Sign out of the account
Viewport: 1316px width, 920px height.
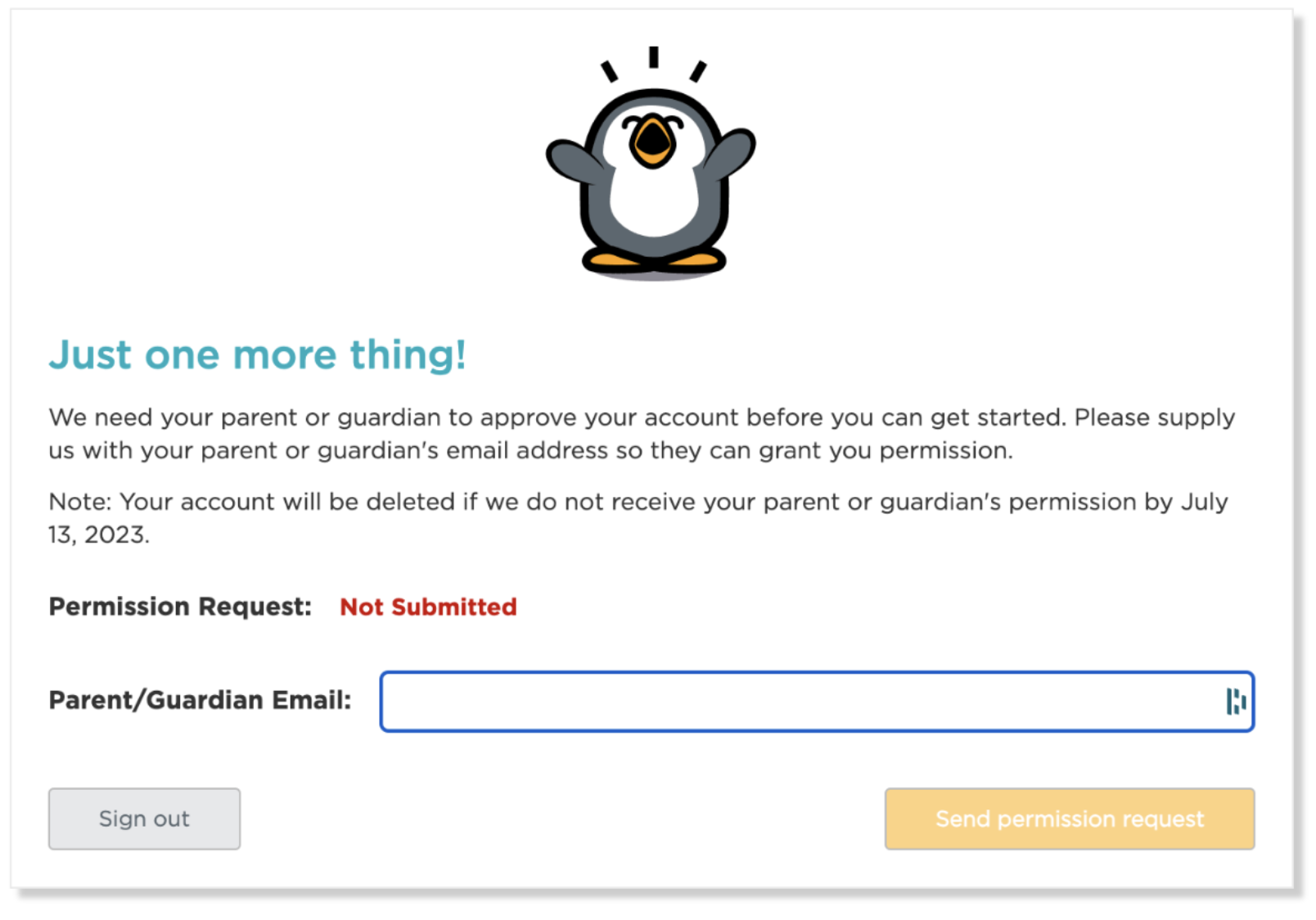tap(144, 819)
